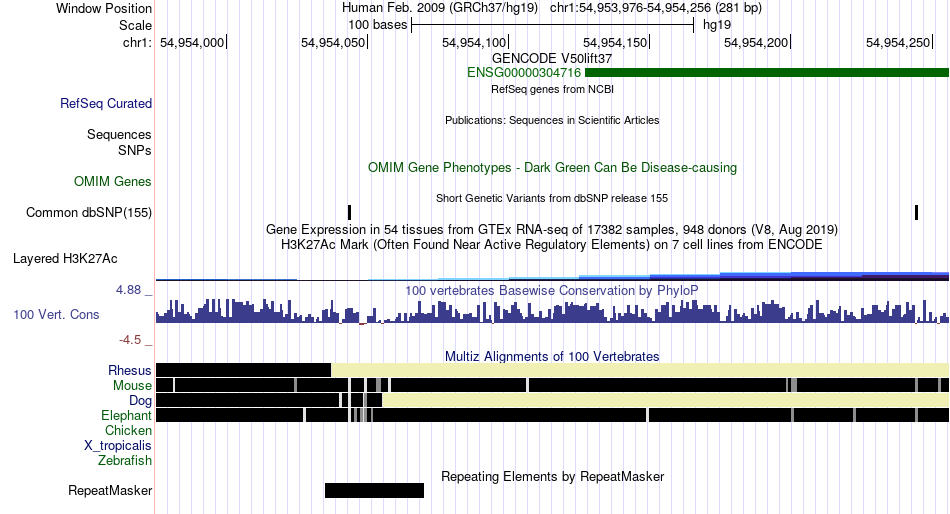Click the H3K27Ac Mark ENCODE track title

[552, 245]
